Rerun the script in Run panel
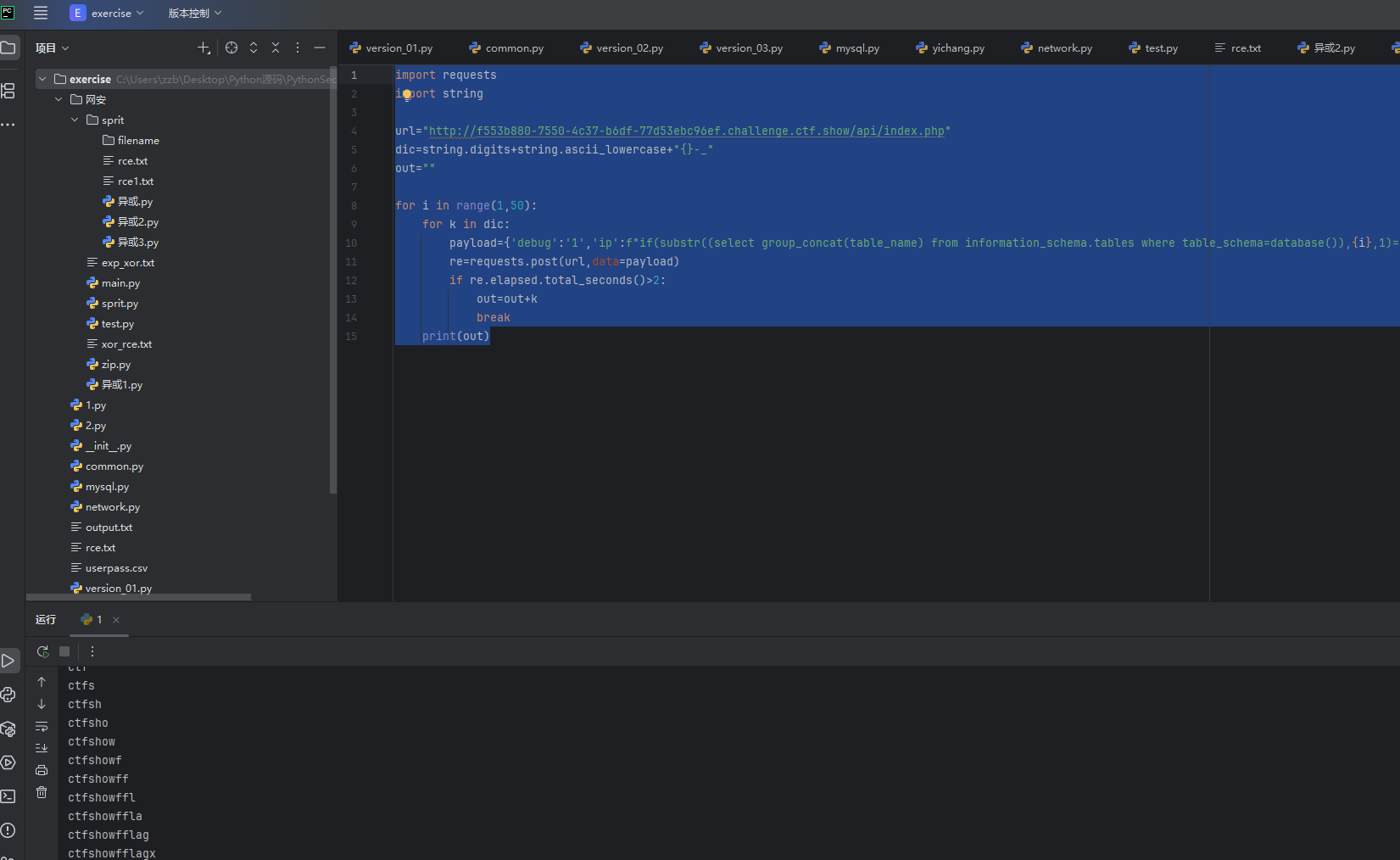This screenshot has height=860, width=1400. (42, 651)
